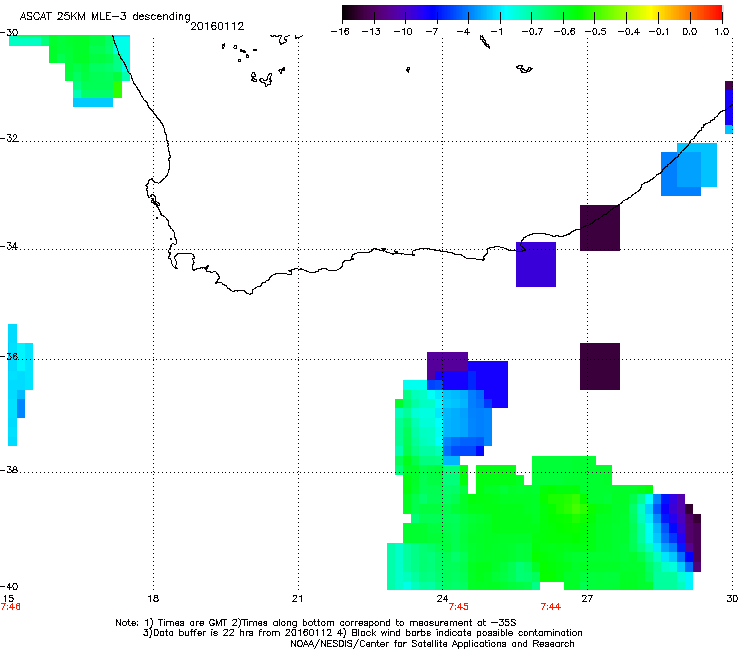This screenshot has width=740, height=650.
Task: Click the '0.0' color scale label
Action: coord(690,32)
